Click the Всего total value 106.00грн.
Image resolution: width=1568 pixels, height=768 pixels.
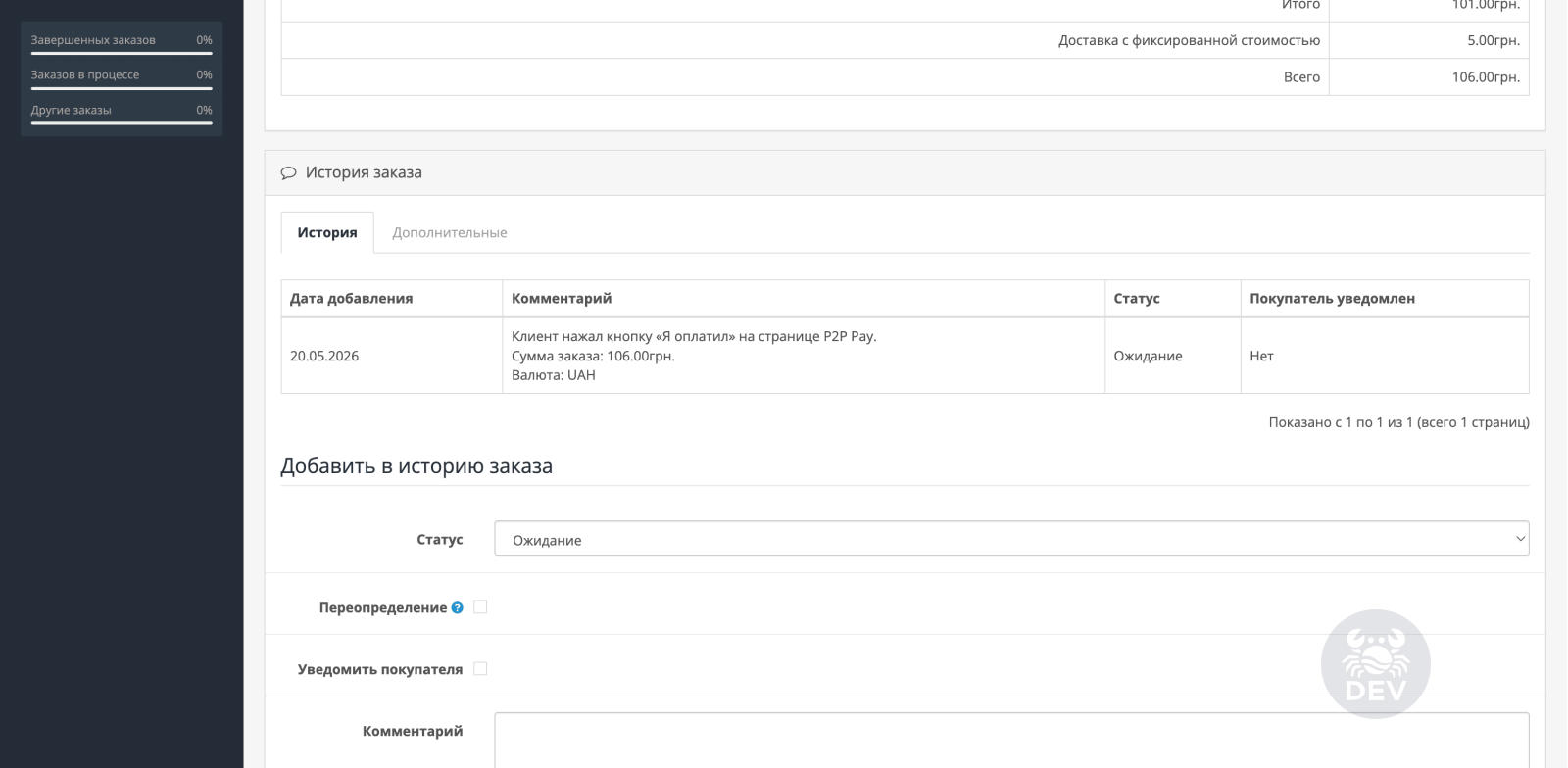pyautogui.click(x=1486, y=76)
